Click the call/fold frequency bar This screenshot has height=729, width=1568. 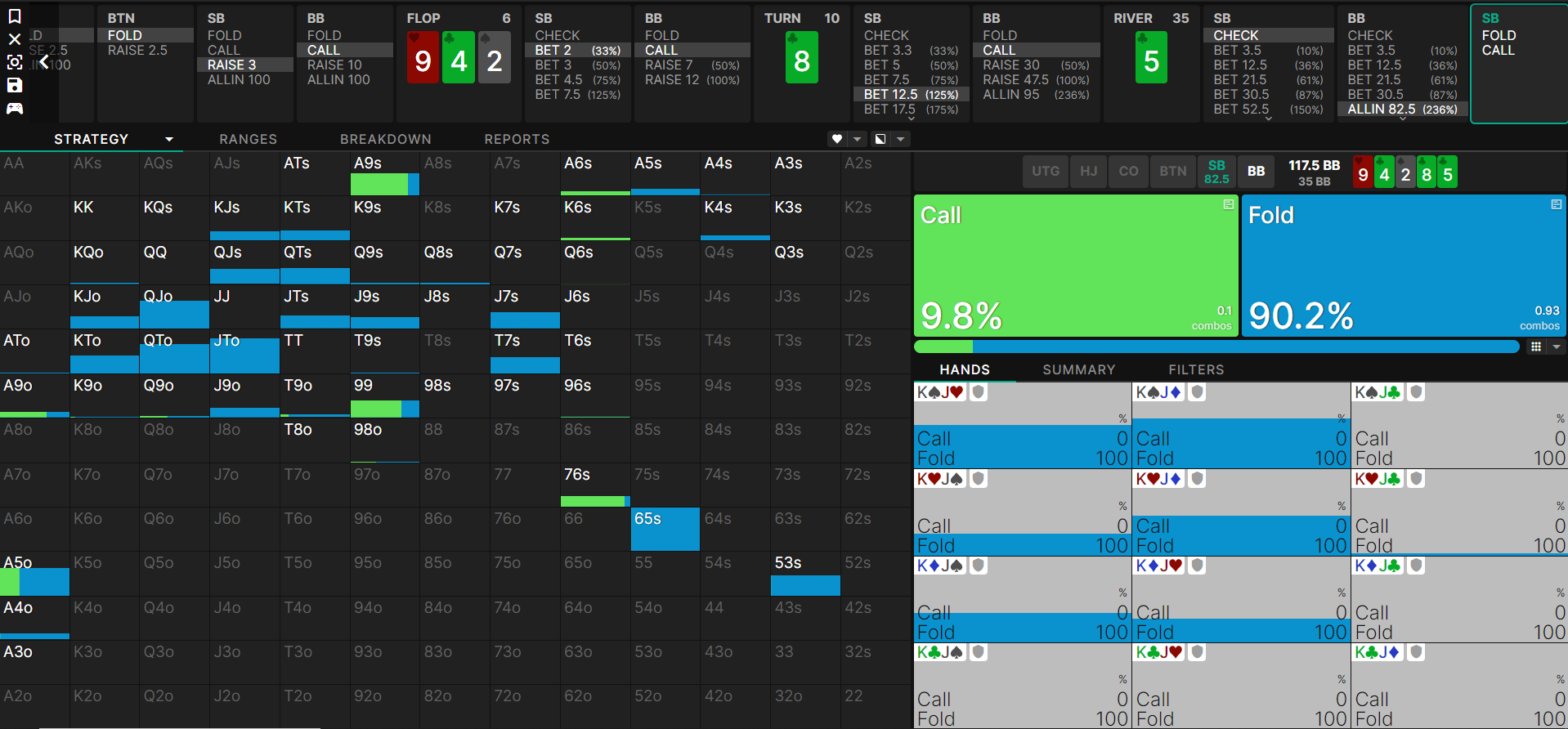[x=1216, y=347]
